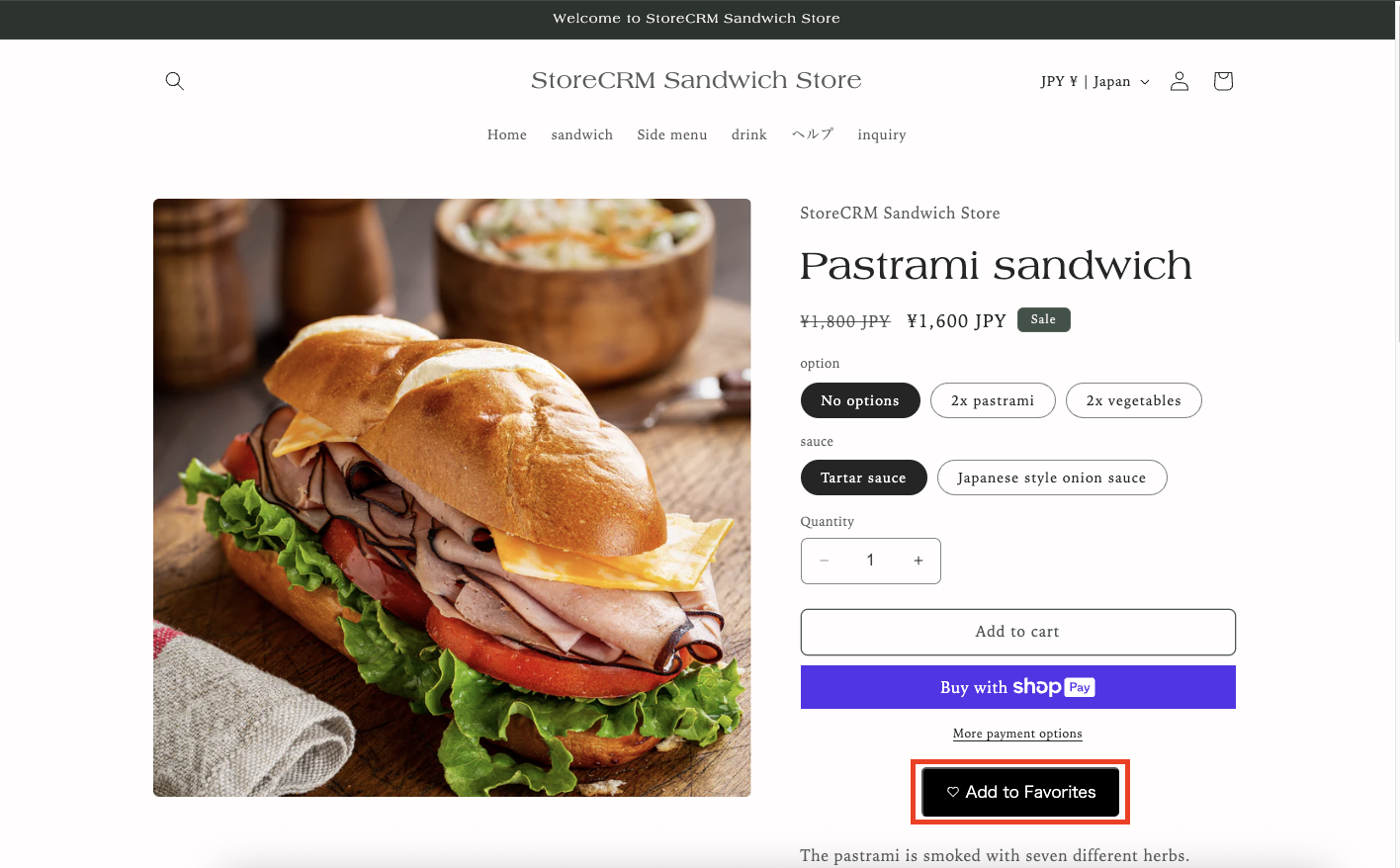Choose the 2x vegetables option
Viewport: 1400px width, 868px height.
tap(1134, 400)
